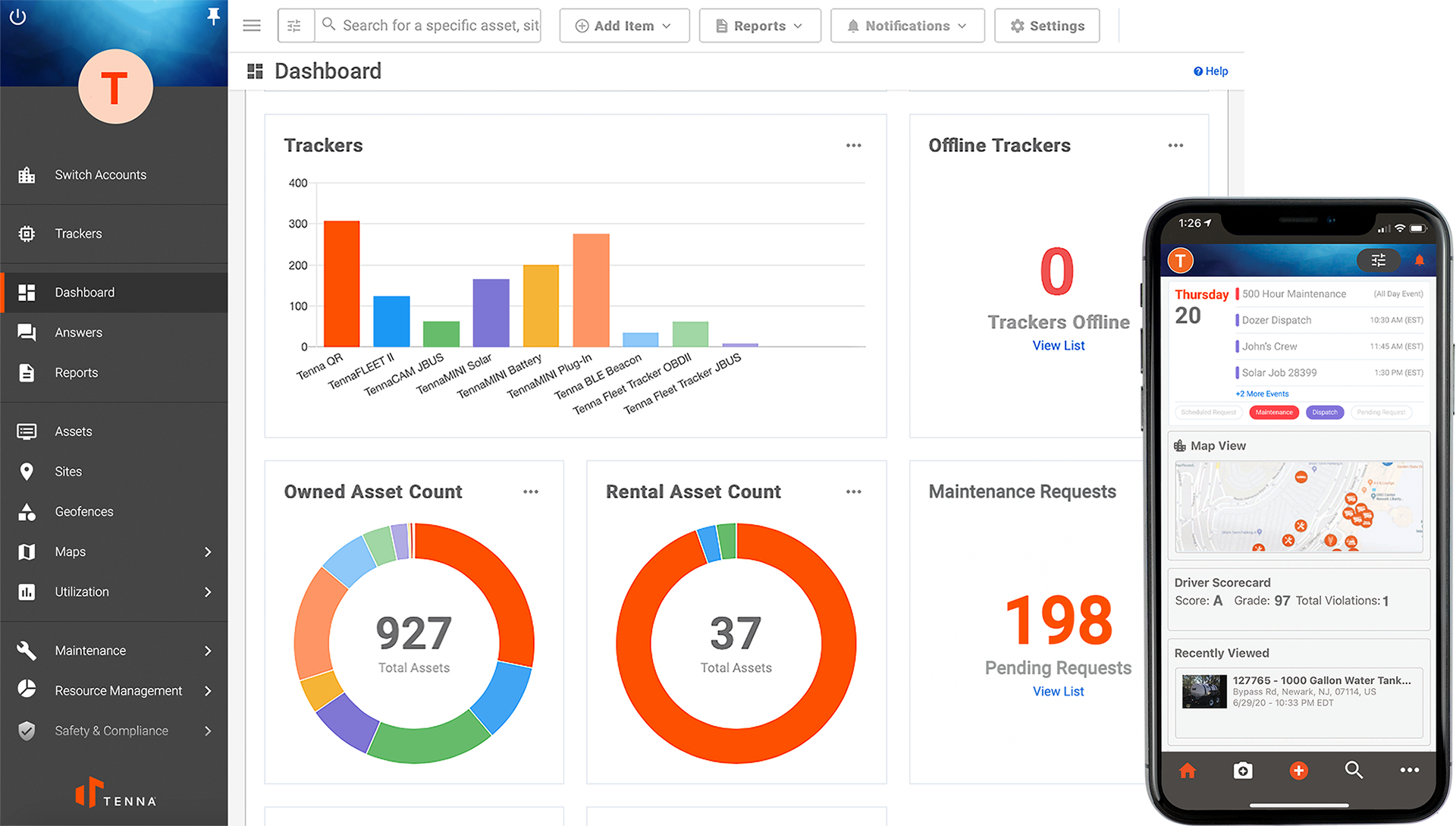Click the TennaMINI Plug-In bar
This screenshot has height=826, width=1456.
(x=591, y=291)
